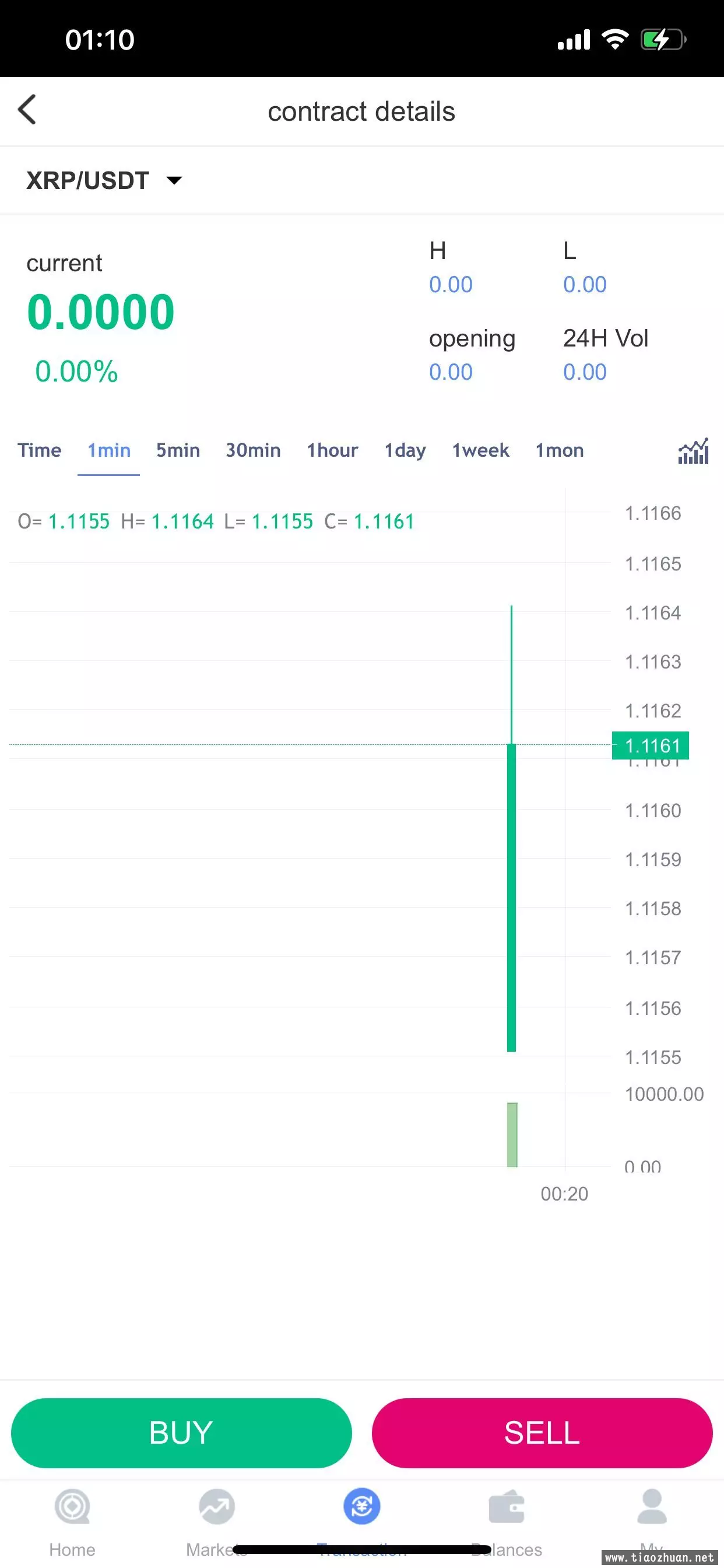The height and width of the screenshot is (1568, 724).
Task: Tap the battery charging status icon
Action: [x=663, y=40]
